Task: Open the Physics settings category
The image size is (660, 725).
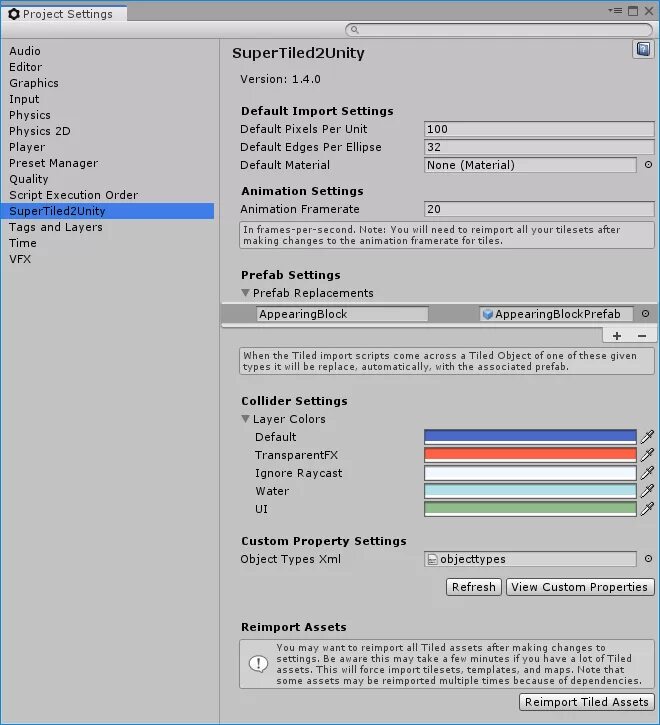Action: pyautogui.click(x=30, y=115)
